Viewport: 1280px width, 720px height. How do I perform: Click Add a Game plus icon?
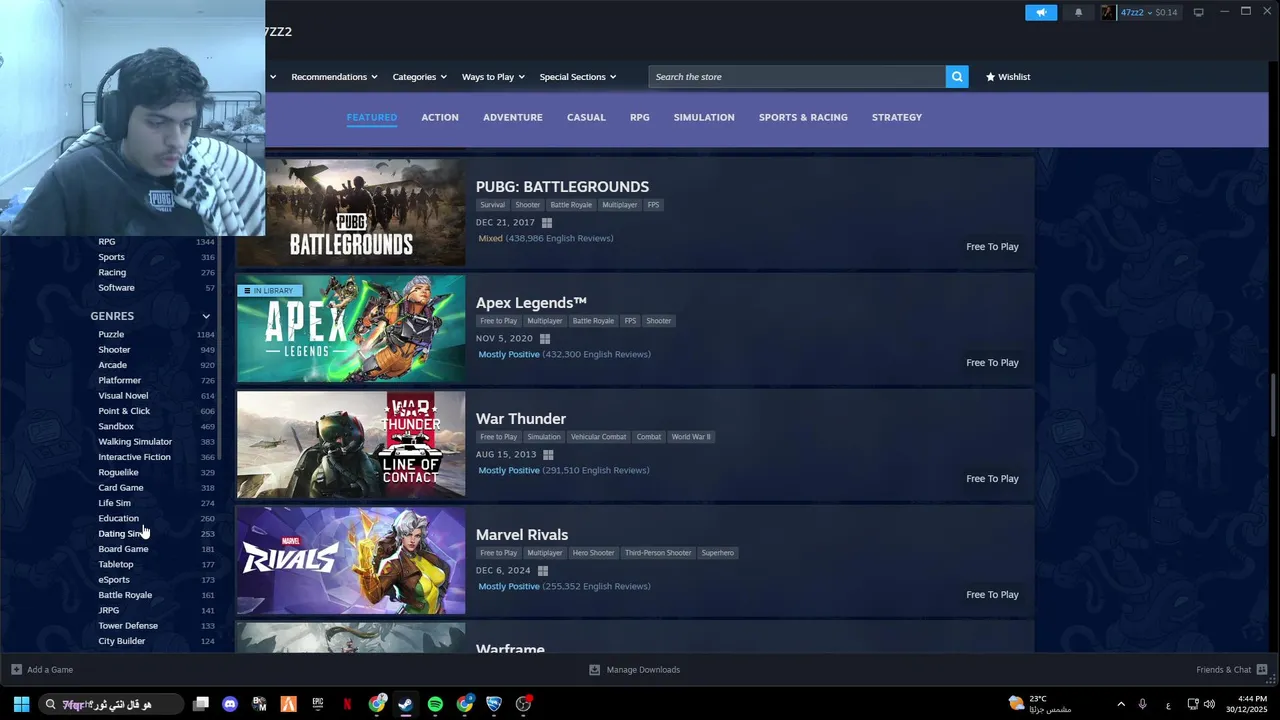click(x=16, y=669)
